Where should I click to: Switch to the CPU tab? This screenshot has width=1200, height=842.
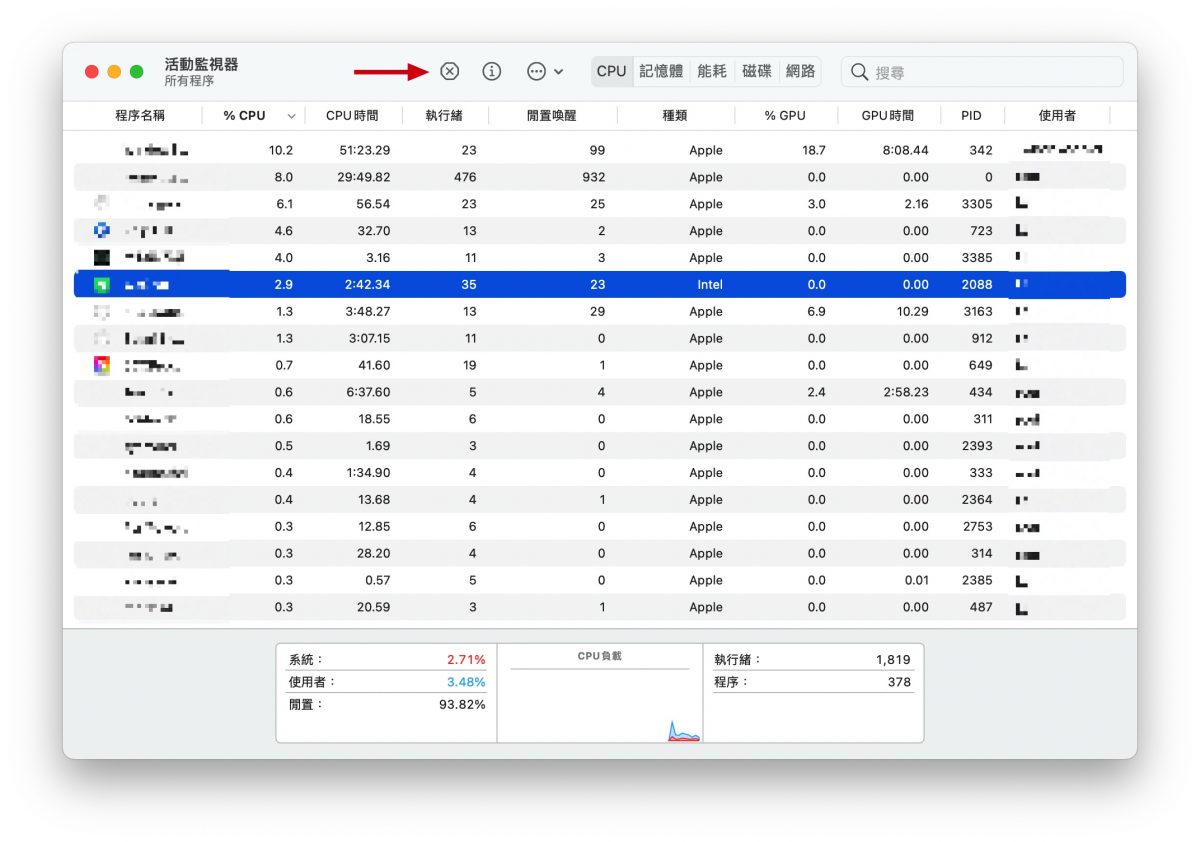pyautogui.click(x=611, y=71)
